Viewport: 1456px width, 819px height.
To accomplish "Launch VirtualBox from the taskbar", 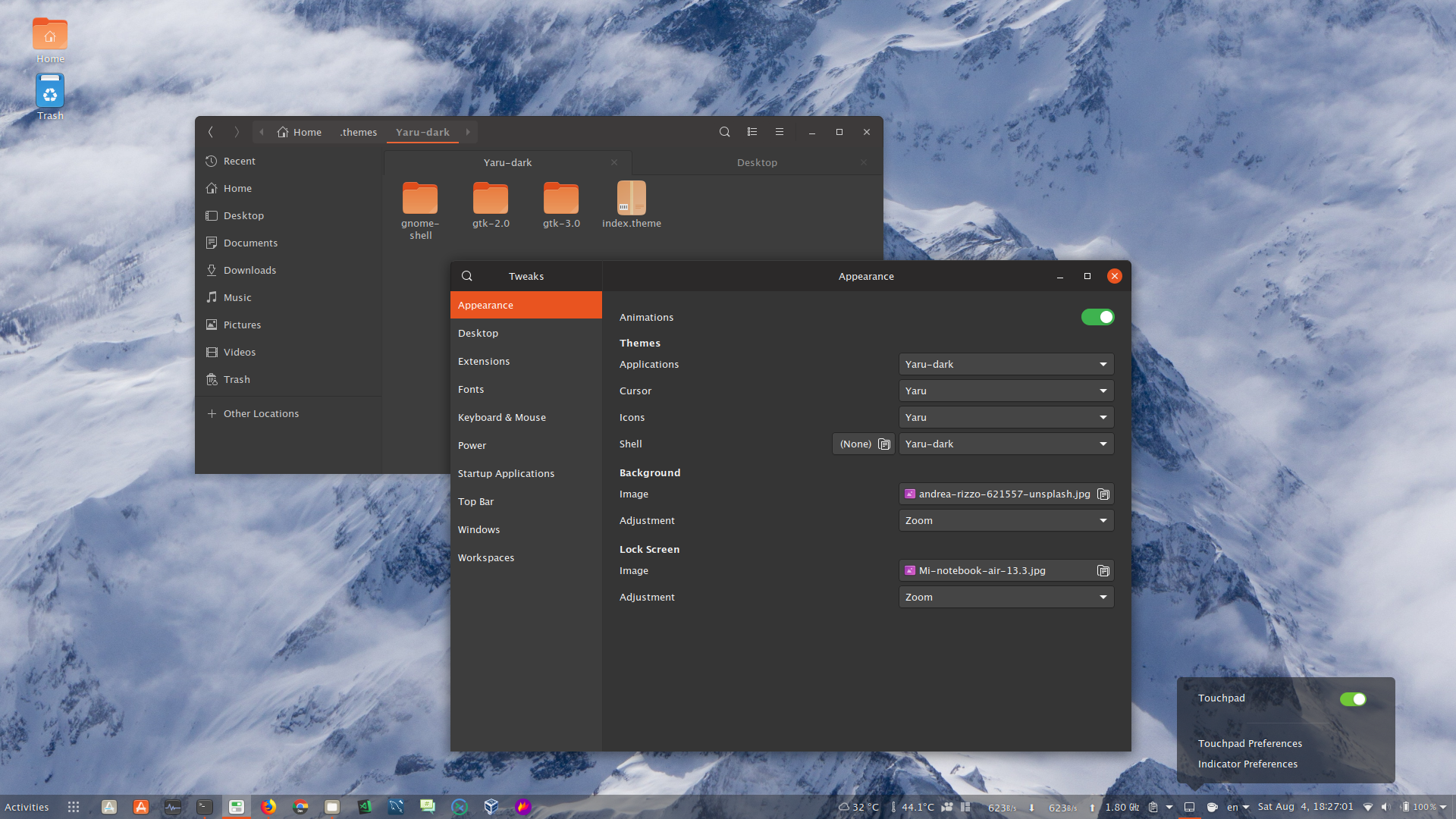I will [x=491, y=807].
